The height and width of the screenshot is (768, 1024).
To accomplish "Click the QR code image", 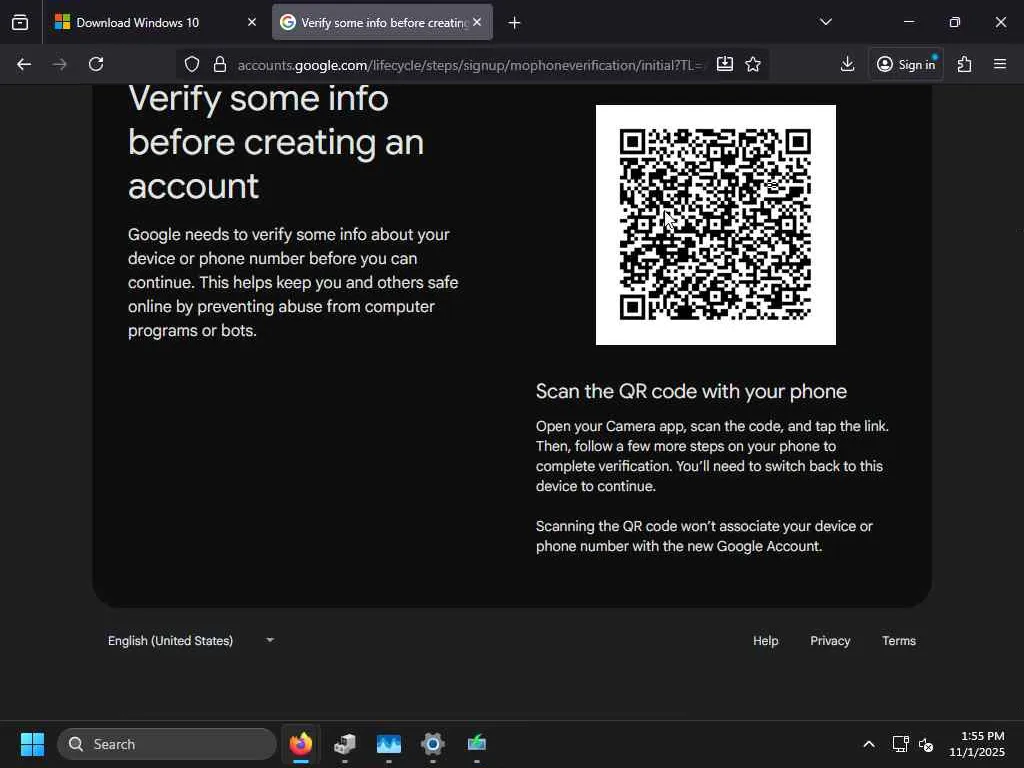I will tap(716, 225).
